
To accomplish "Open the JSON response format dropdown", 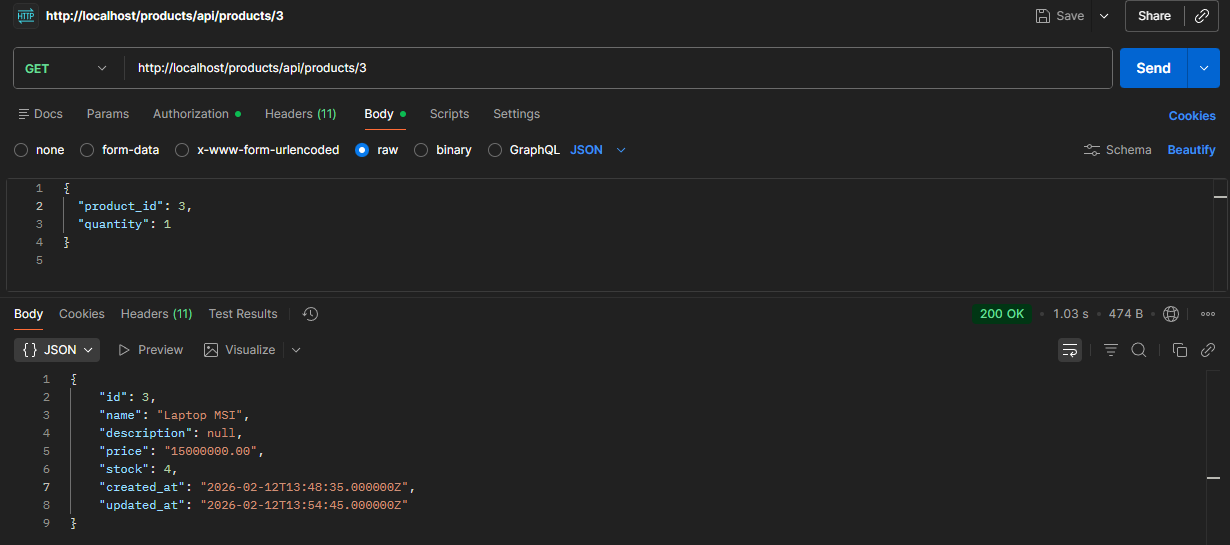I will [x=60, y=350].
